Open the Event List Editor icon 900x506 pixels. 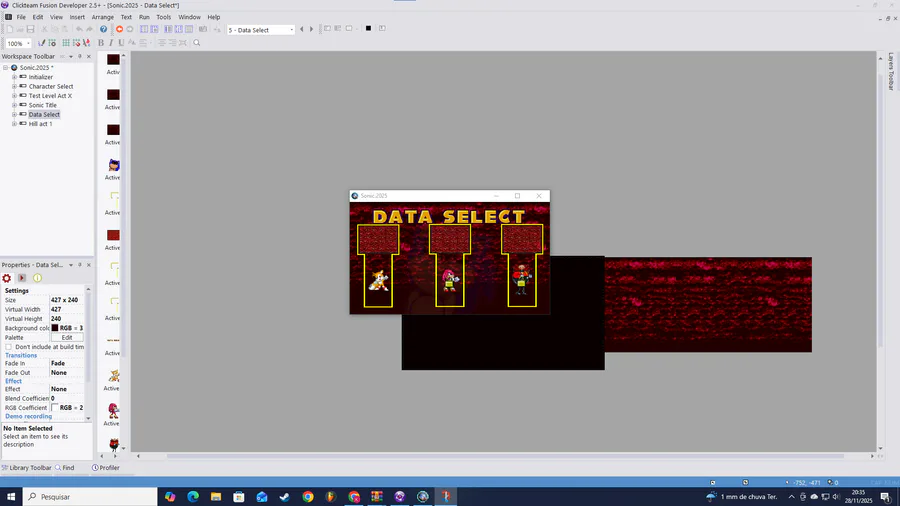tap(179, 29)
